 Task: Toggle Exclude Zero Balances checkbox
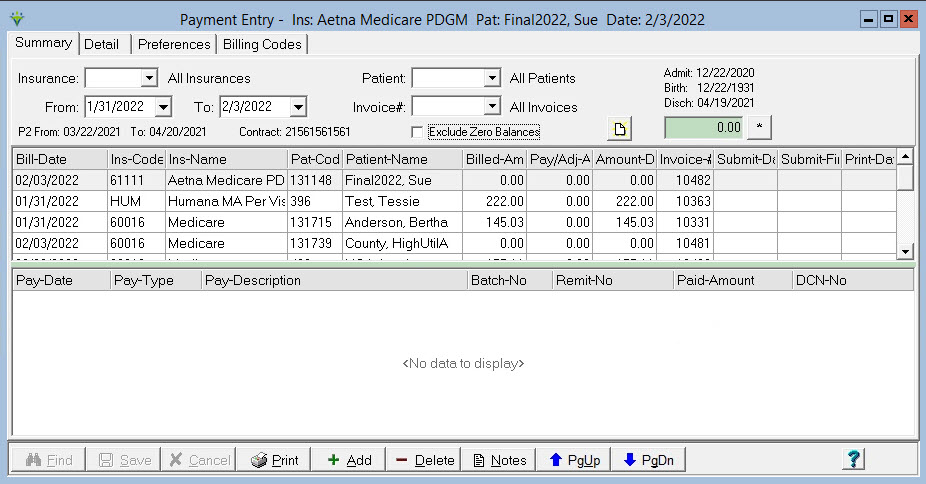pos(418,132)
